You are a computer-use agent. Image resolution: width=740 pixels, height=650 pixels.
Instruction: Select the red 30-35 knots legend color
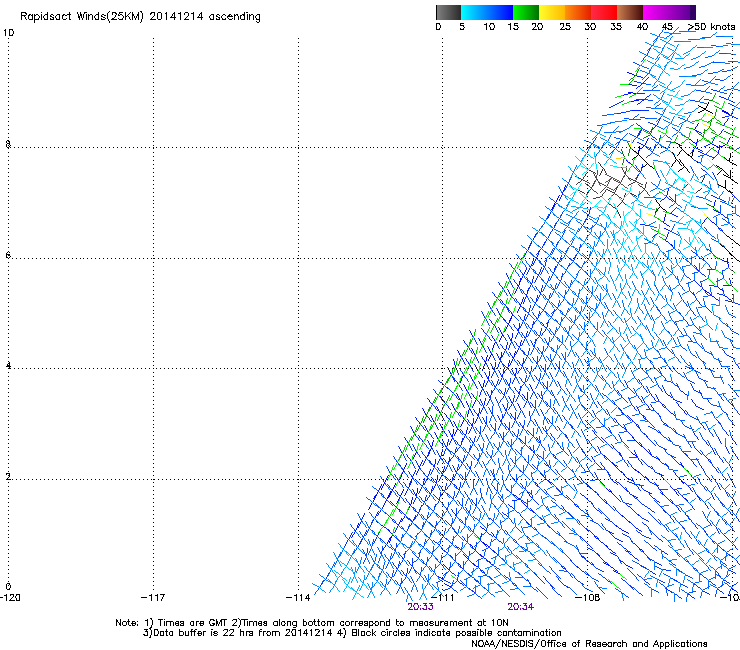click(604, 12)
